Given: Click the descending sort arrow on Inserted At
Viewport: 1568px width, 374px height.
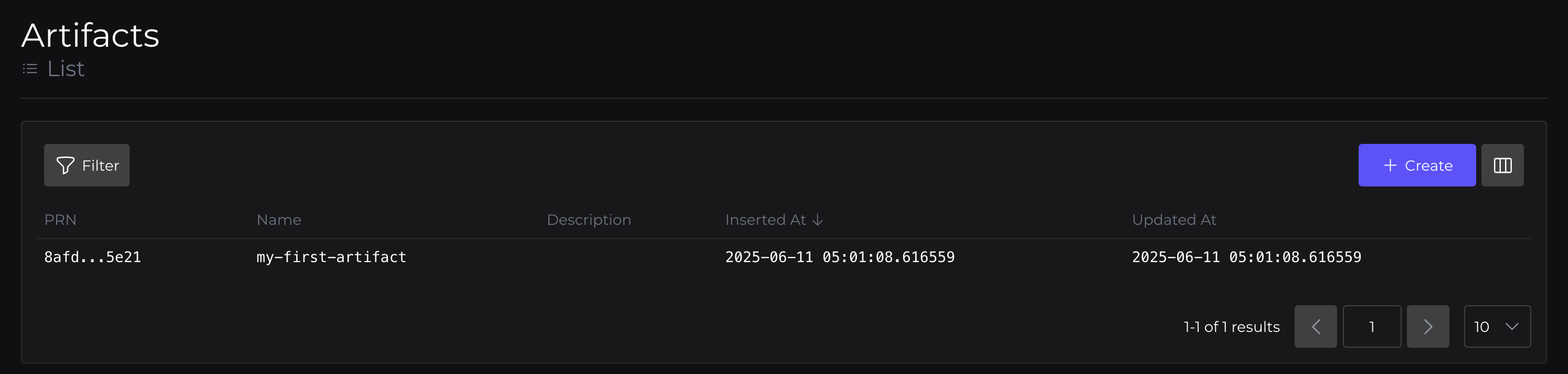Looking at the screenshot, I should (x=818, y=220).
